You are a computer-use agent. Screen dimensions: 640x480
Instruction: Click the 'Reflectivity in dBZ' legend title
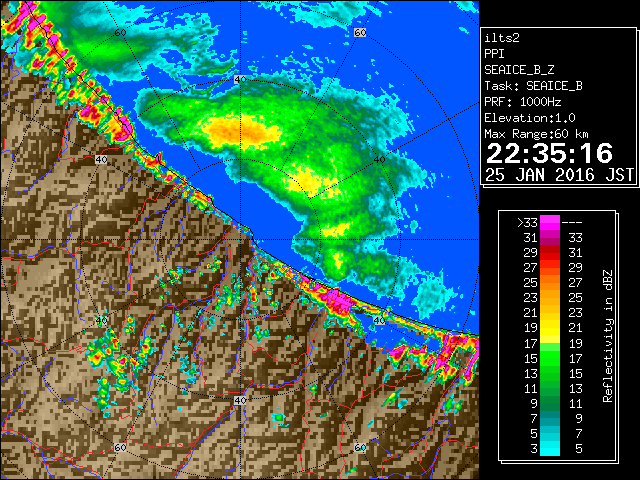tap(607, 336)
